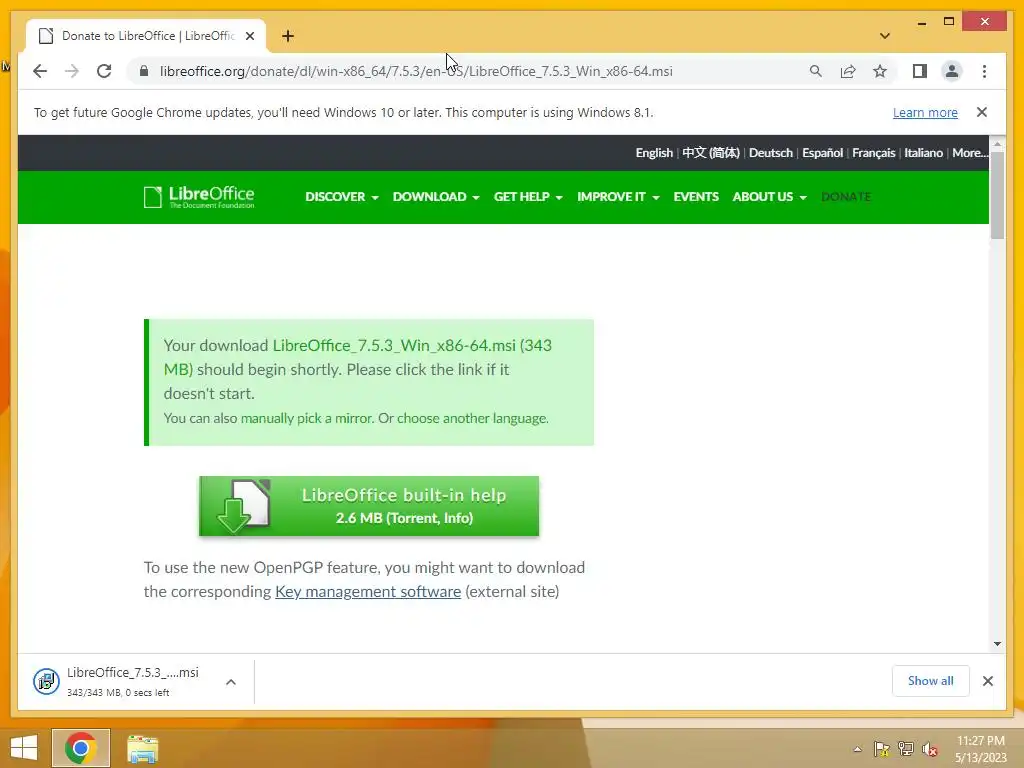Switch site language to Italiano
1024x768 pixels.
pos(923,153)
